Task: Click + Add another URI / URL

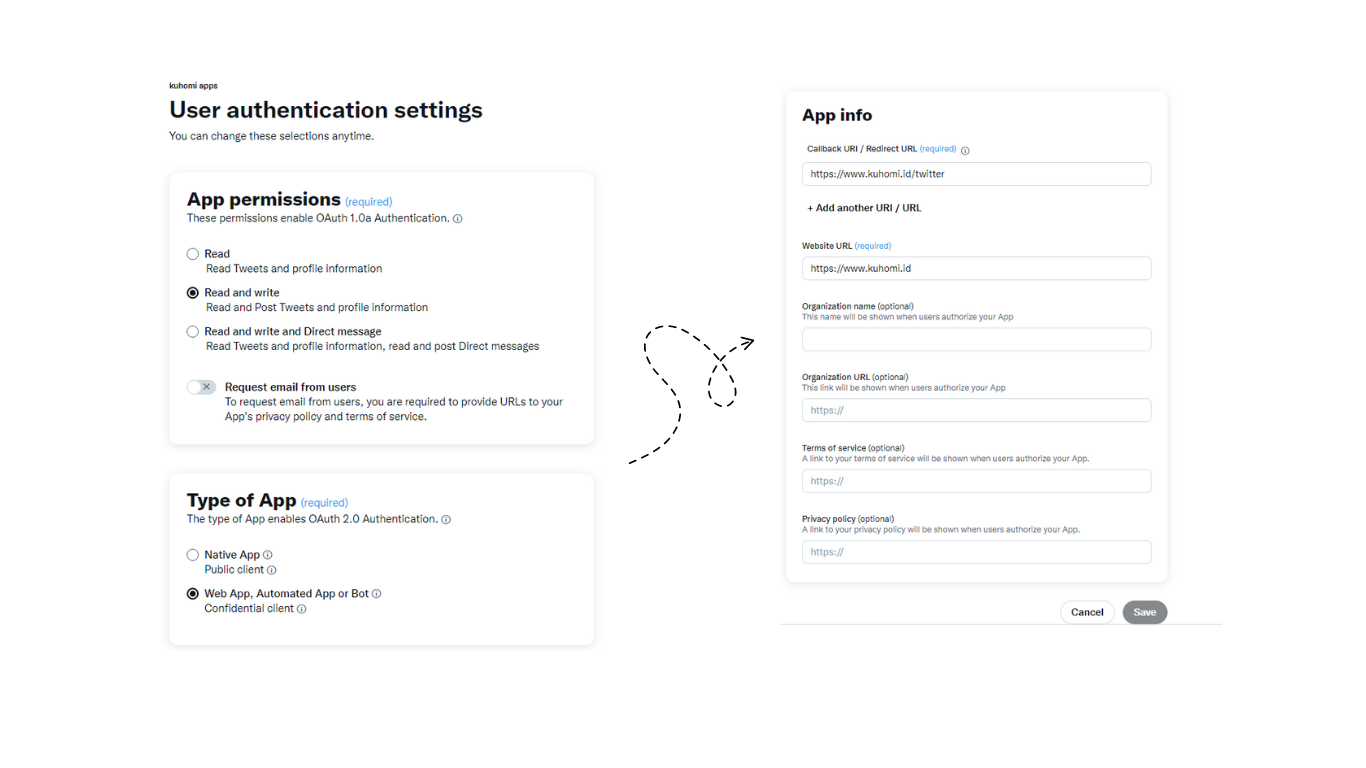Action: [864, 208]
